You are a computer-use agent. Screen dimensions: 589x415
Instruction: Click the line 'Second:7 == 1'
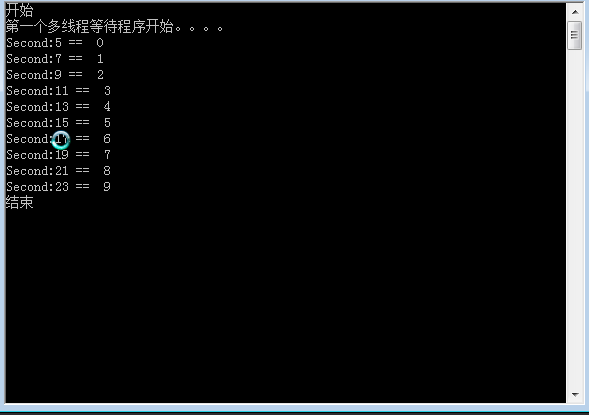[55, 59]
